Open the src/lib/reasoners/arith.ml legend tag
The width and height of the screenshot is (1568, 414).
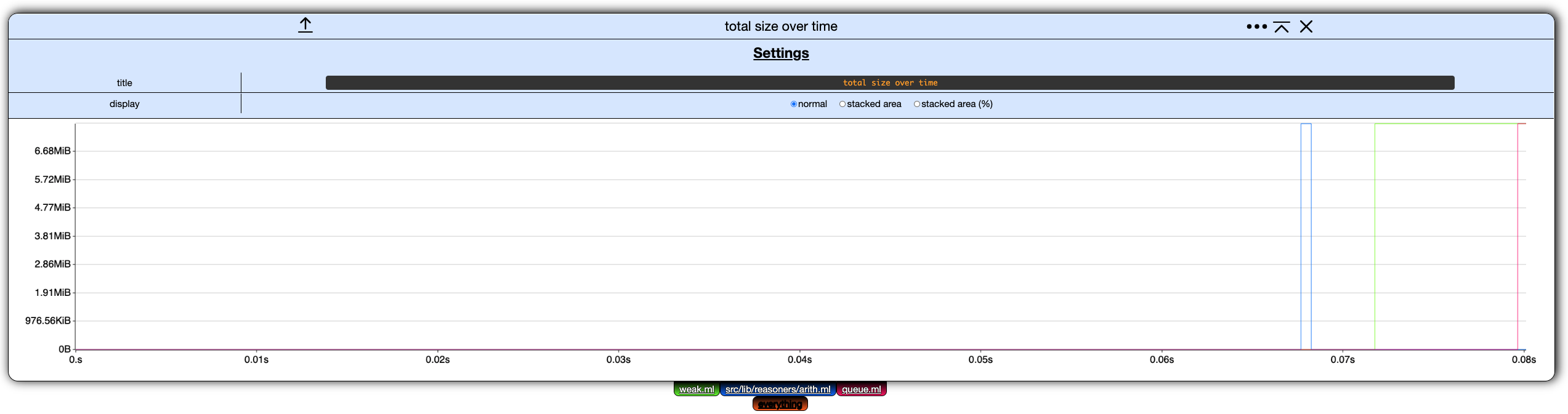[x=778, y=389]
